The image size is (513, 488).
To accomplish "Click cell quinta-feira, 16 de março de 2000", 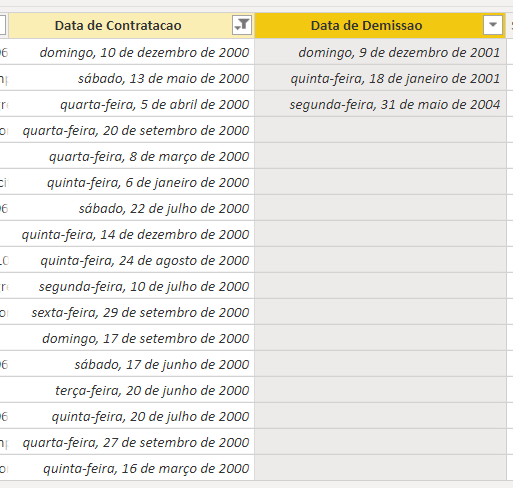I will pos(131,468).
